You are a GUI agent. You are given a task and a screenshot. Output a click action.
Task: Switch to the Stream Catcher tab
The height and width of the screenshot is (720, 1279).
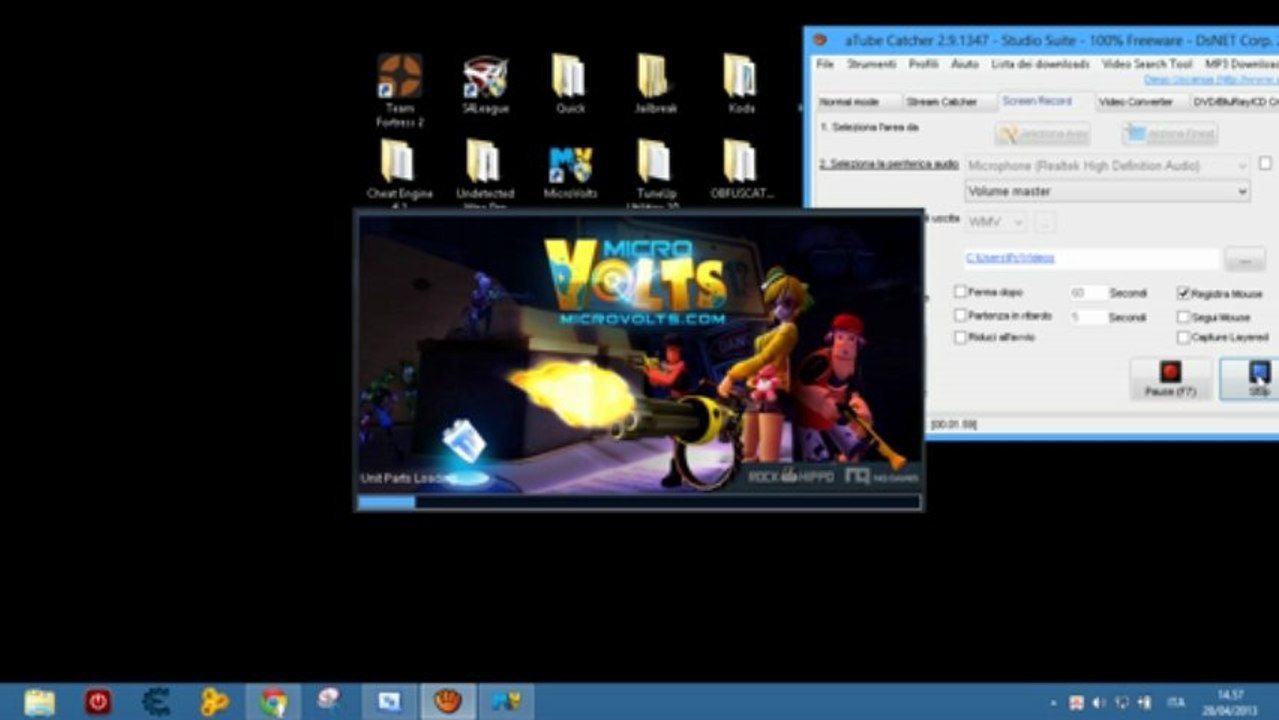[x=942, y=102]
